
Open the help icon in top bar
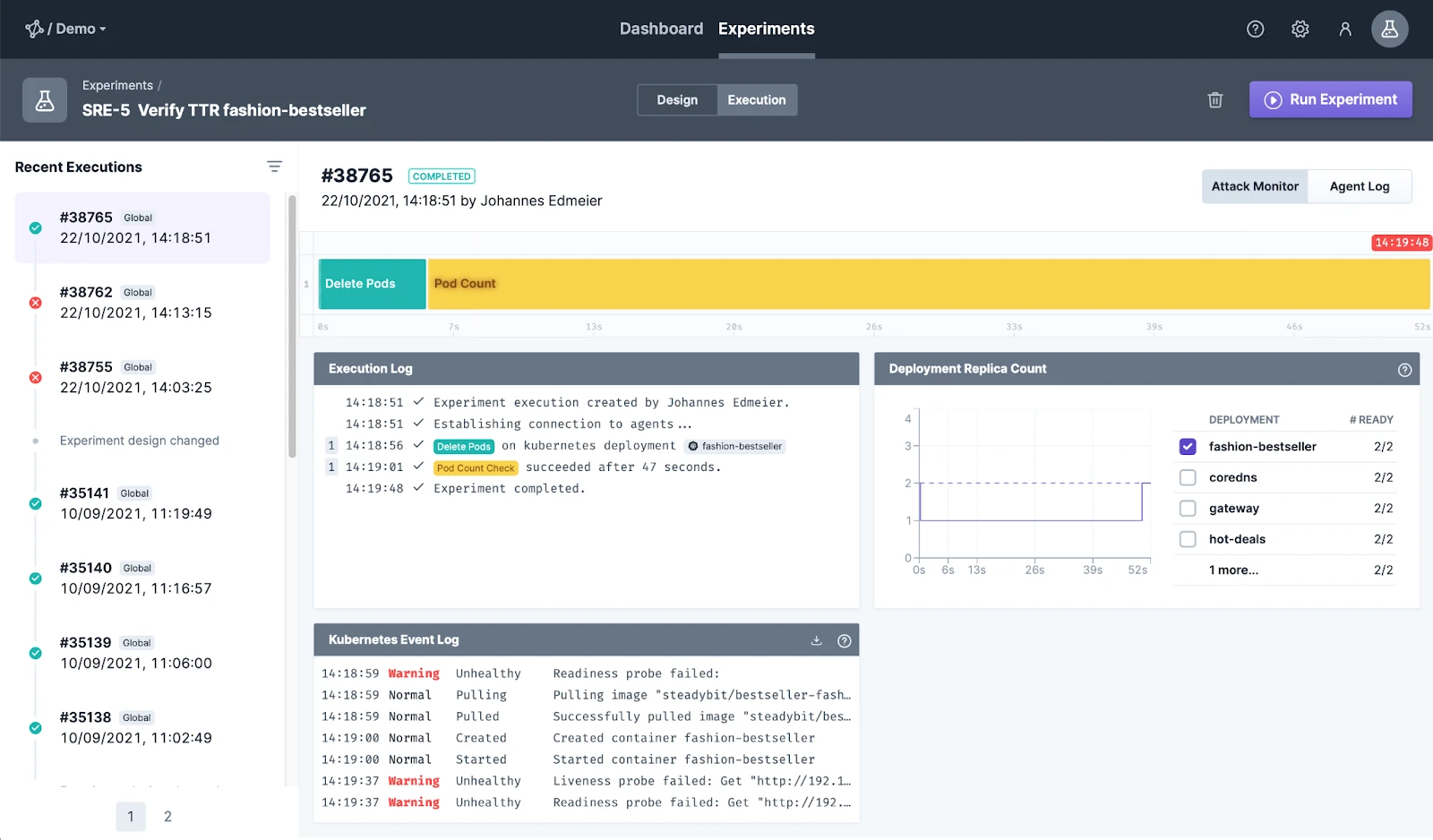pos(1255,29)
